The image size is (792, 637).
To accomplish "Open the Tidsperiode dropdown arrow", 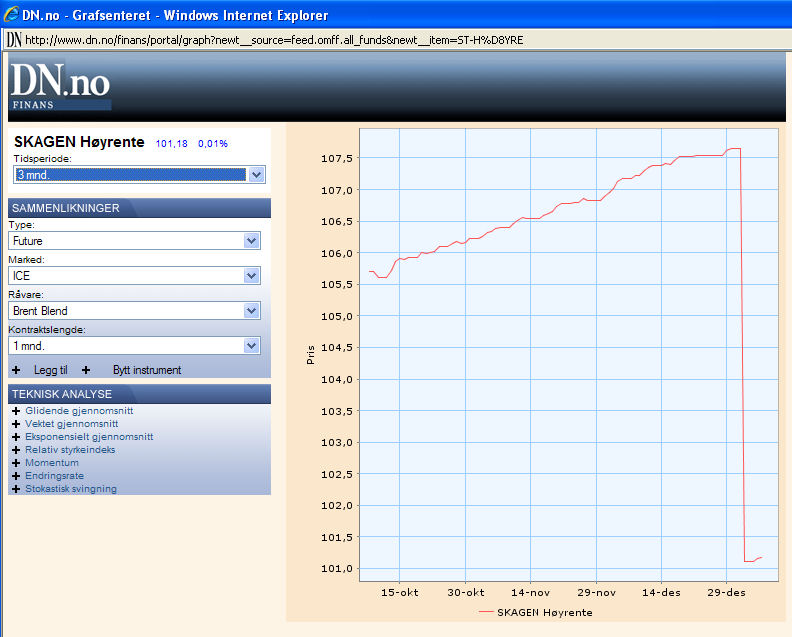I will [x=257, y=175].
